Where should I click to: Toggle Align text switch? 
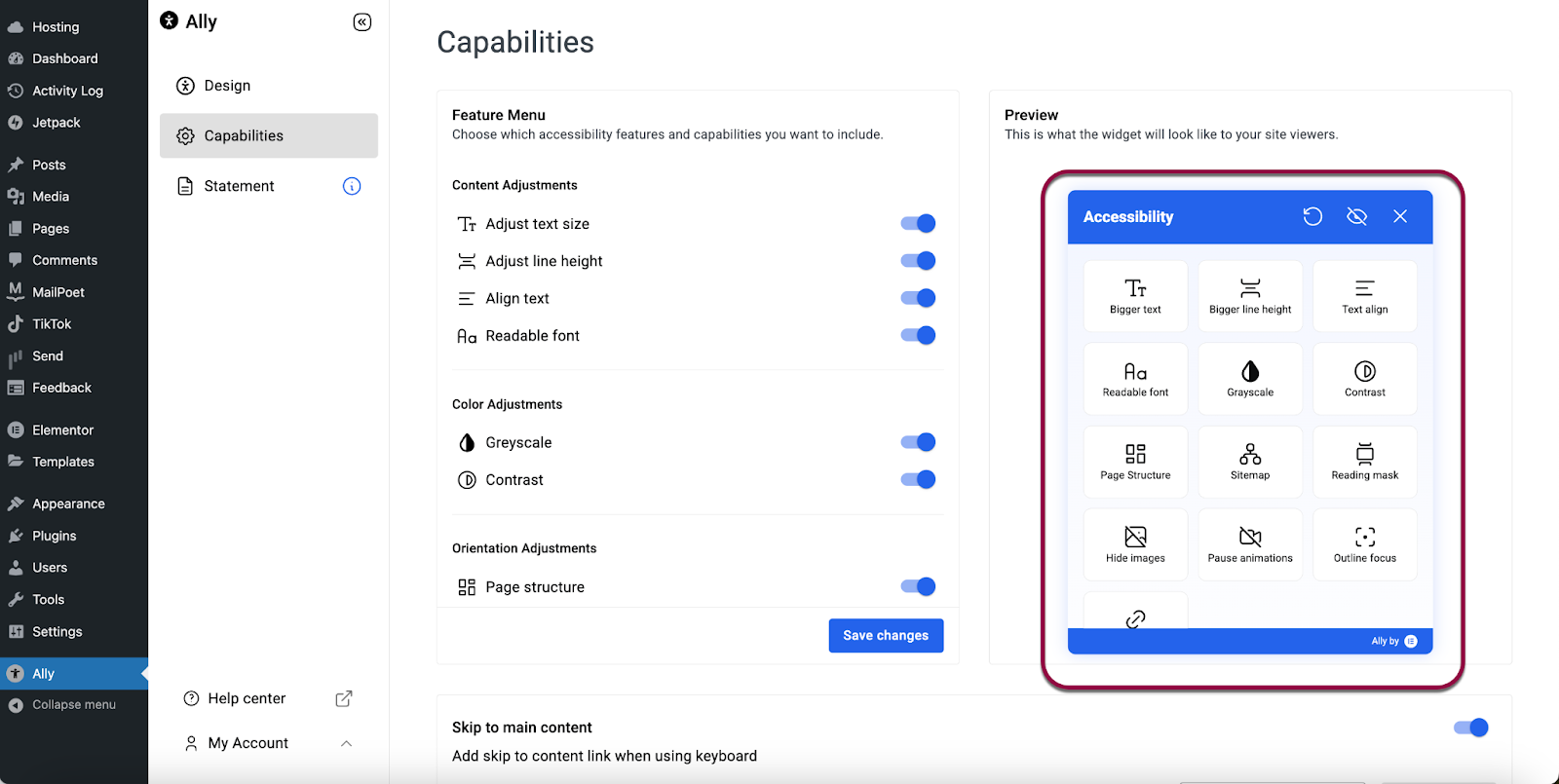(918, 298)
